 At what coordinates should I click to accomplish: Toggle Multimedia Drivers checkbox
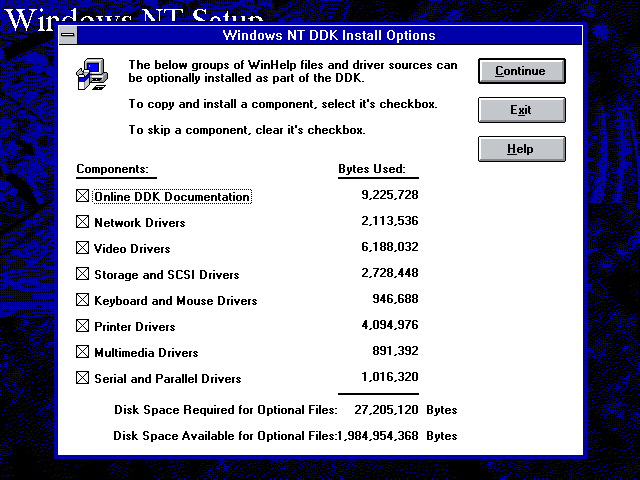pos(82,352)
